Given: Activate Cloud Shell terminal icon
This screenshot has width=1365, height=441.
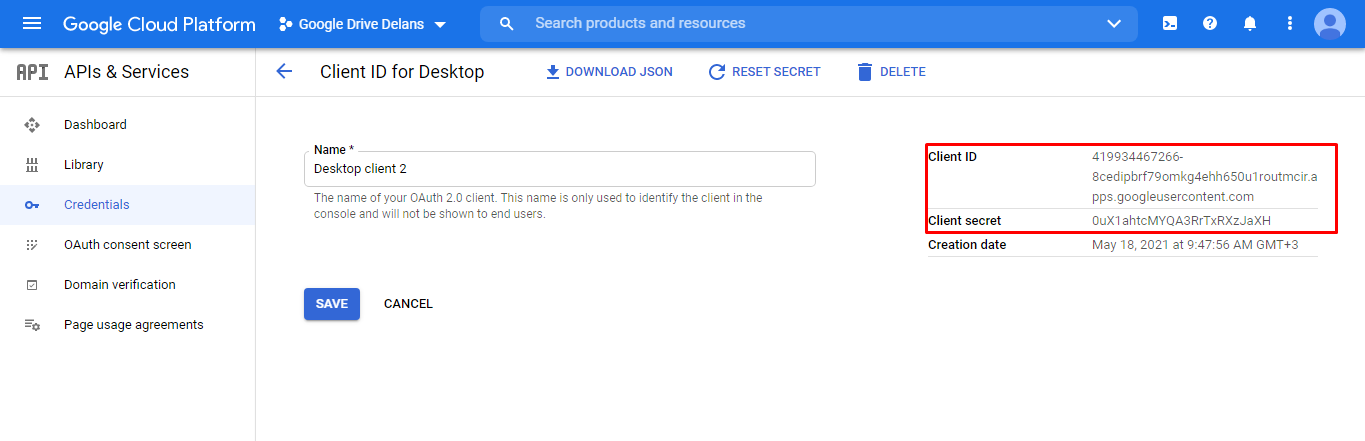Looking at the screenshot, I should click(x=1170, y=23).
